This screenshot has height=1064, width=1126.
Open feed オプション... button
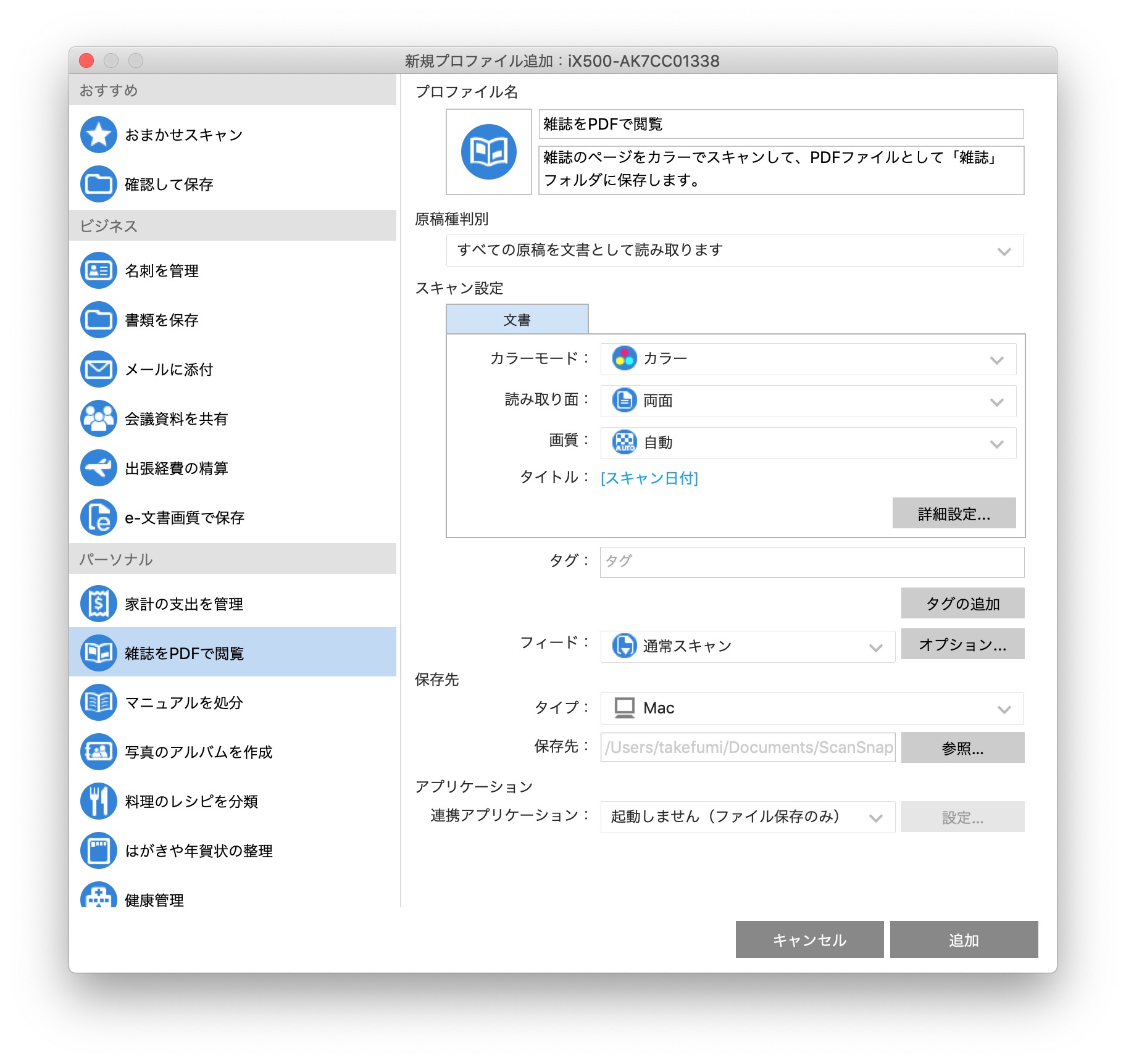pos(962,644)
